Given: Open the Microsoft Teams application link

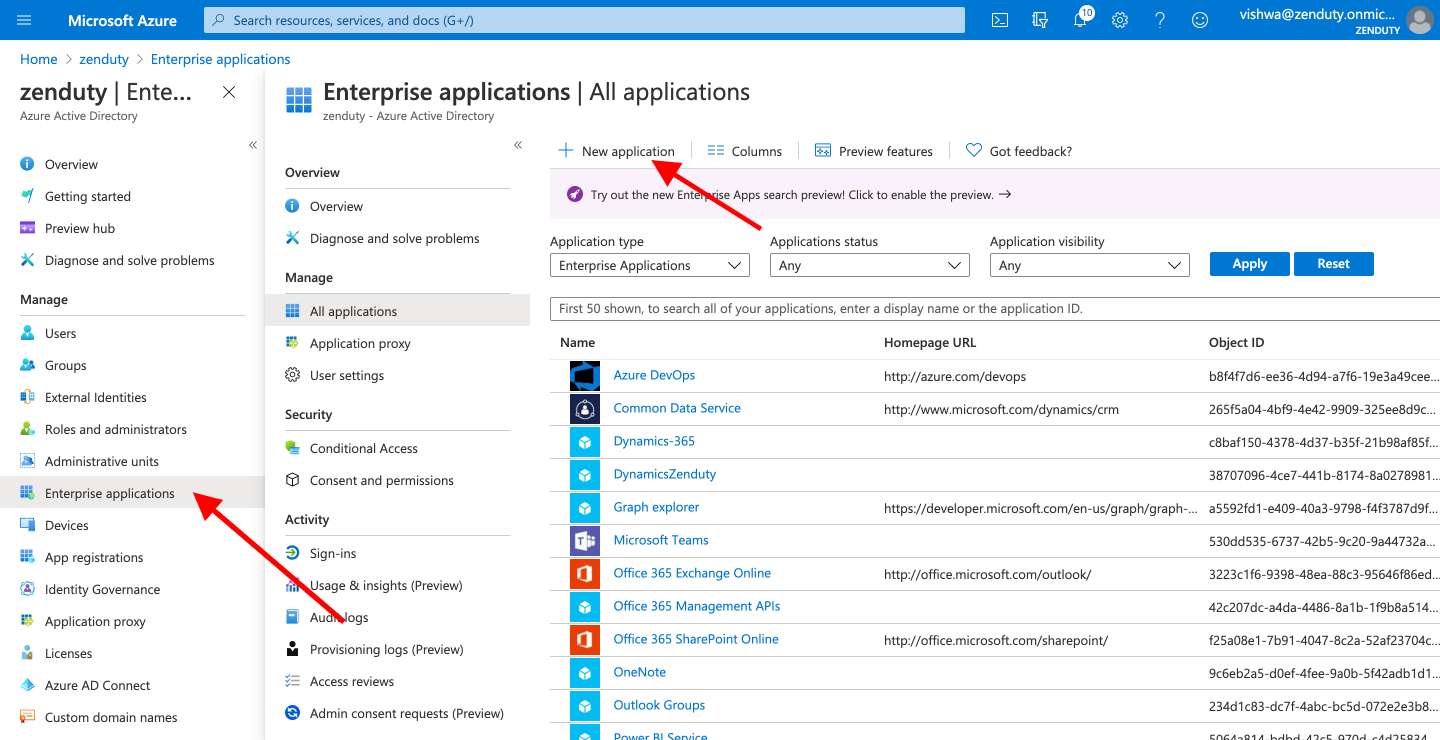Looking at the screenshot, I should (x=661, y=540).
